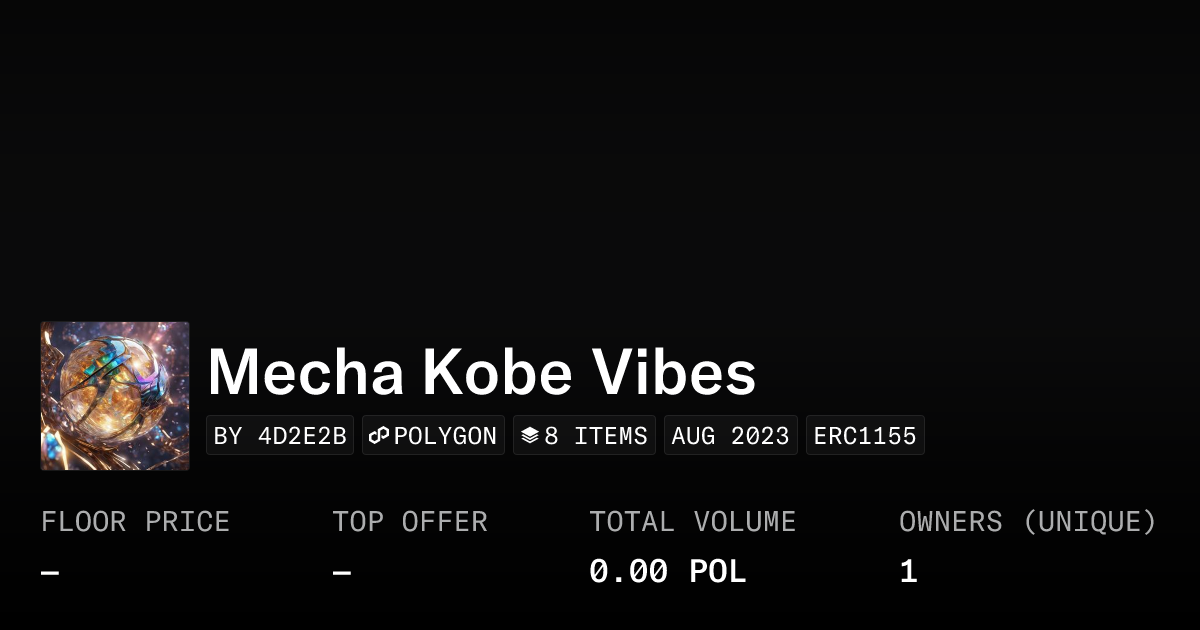Click the ERC1155 token standard badge

coord(865,436)
